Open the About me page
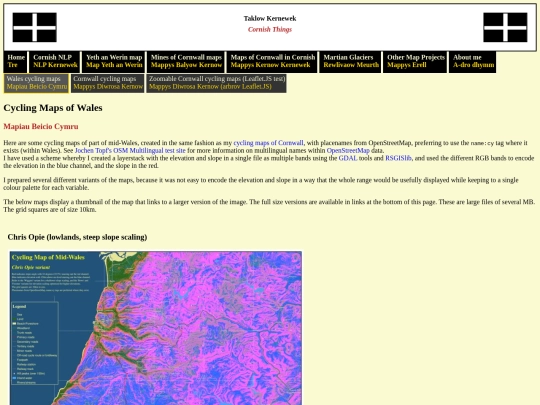This screenshot has height=405, width=540. point(473,62)
